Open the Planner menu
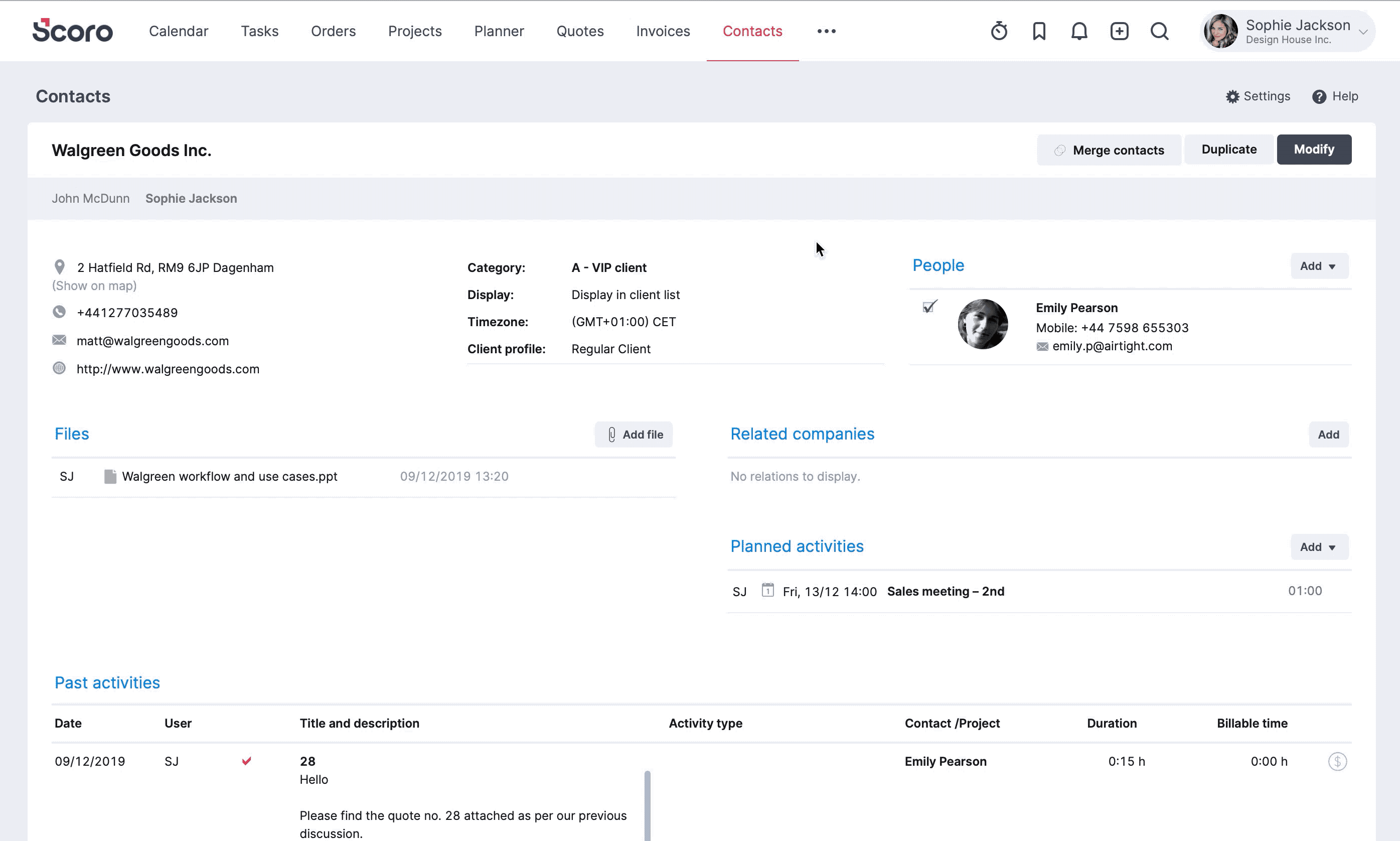The image size is (1400, 841). 499,31
